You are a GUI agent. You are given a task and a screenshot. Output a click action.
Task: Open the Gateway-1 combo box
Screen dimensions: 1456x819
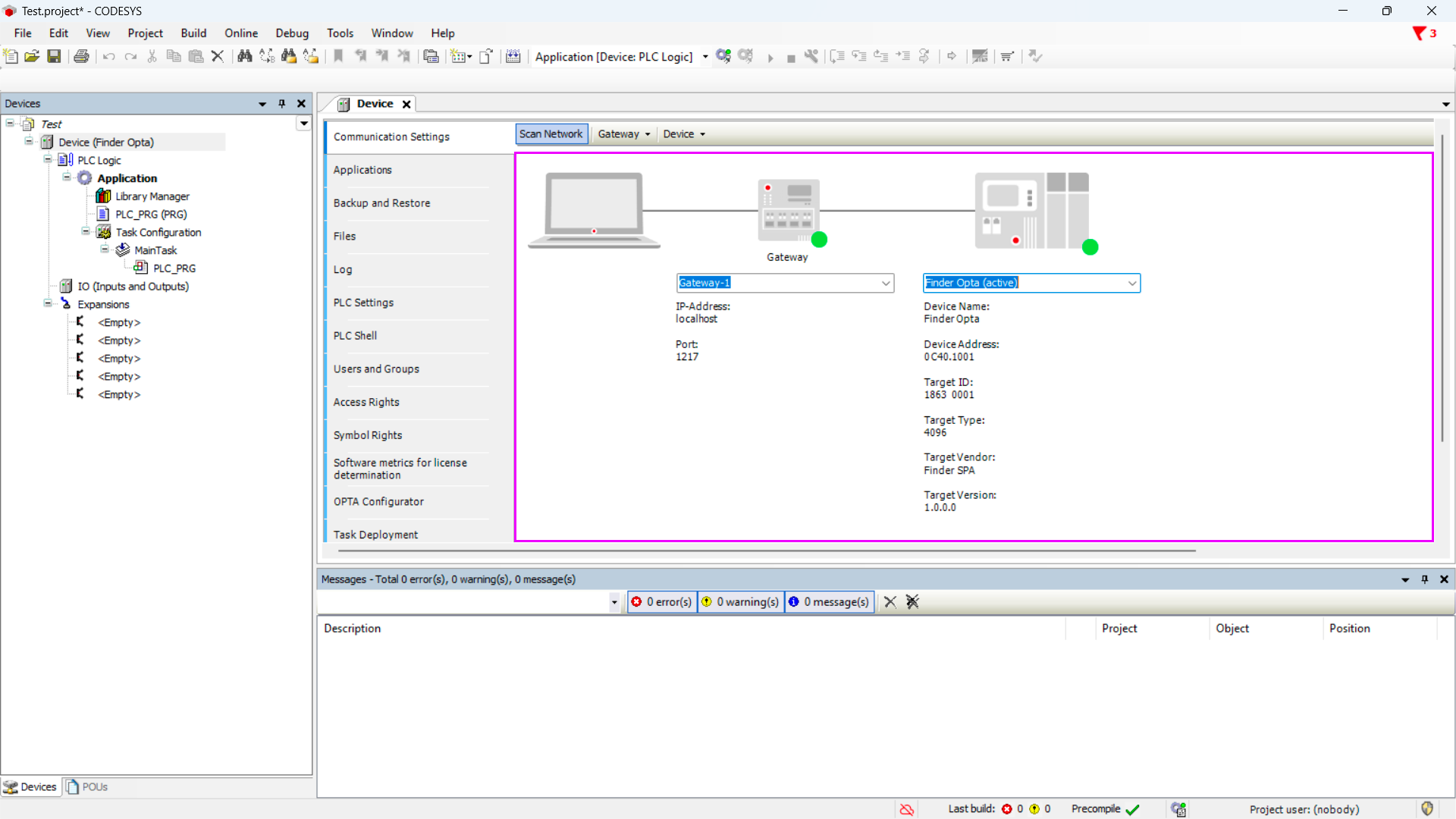(885, 283)
